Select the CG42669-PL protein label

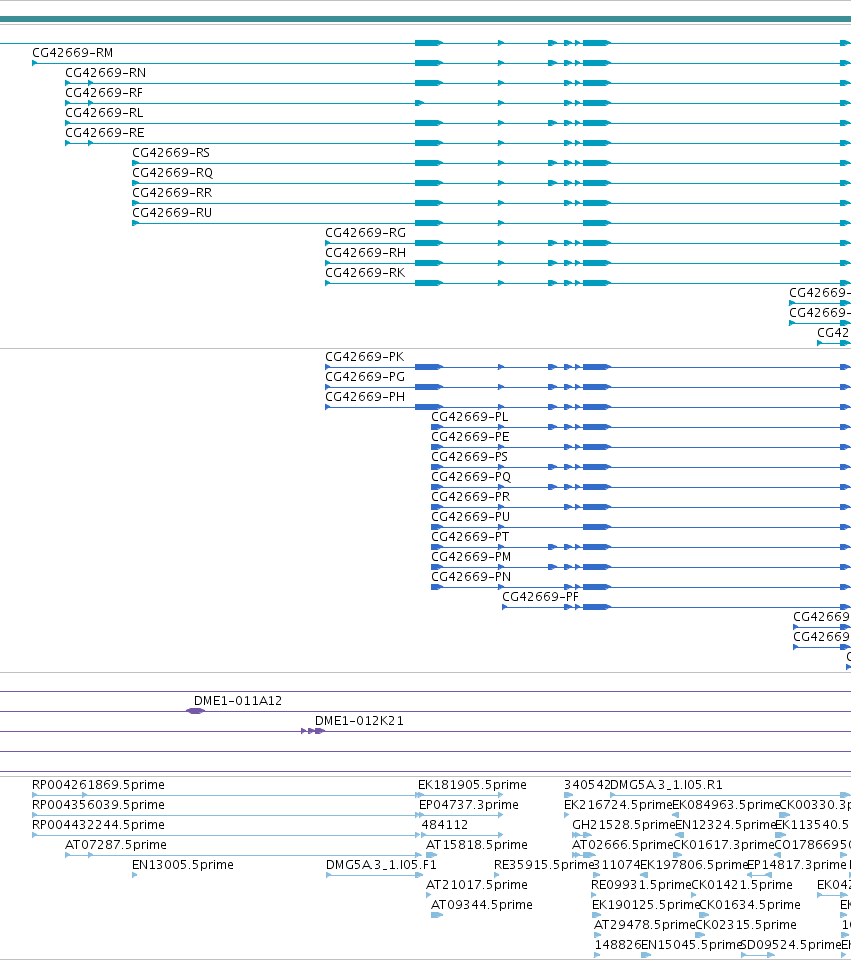tap(470, 417)
